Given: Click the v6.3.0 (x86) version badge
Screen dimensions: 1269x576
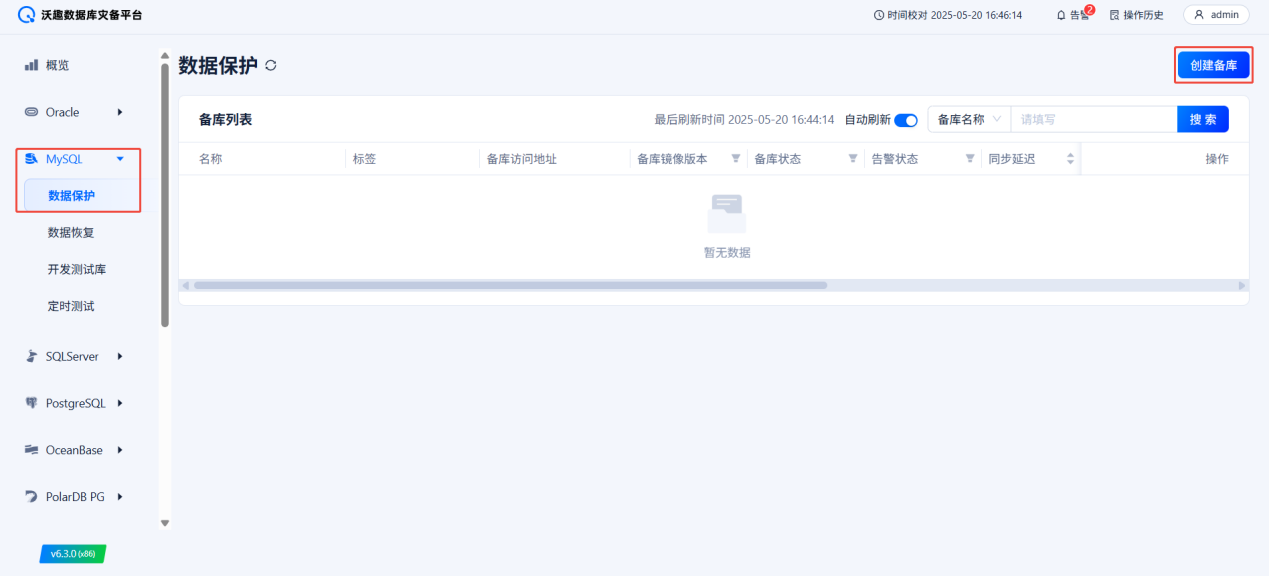Looking at the screenshot, I should tap(73, 553).
